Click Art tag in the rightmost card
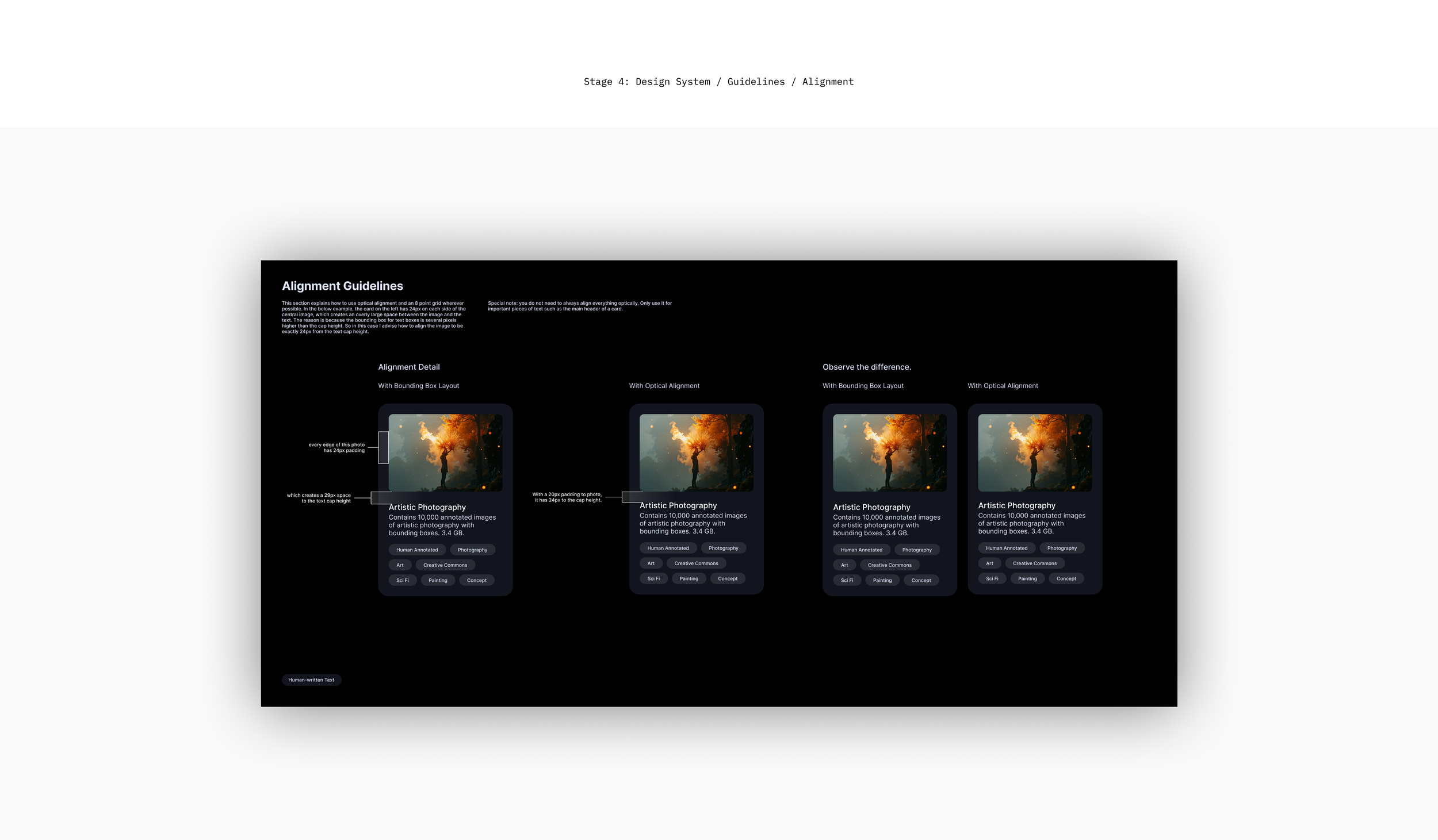Screen dimensions: 1438x840 pos(989,563)
